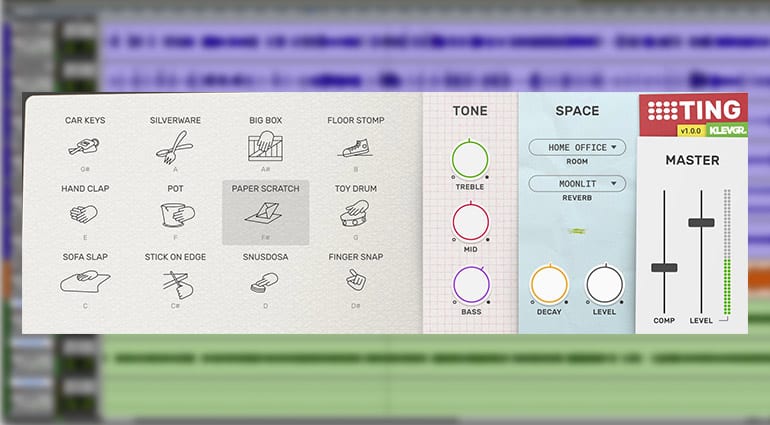Screen dimensions: 770x425
Task: Click the ROOM label under Home Office
Action: pyautogui.click(x=577, y=162)
